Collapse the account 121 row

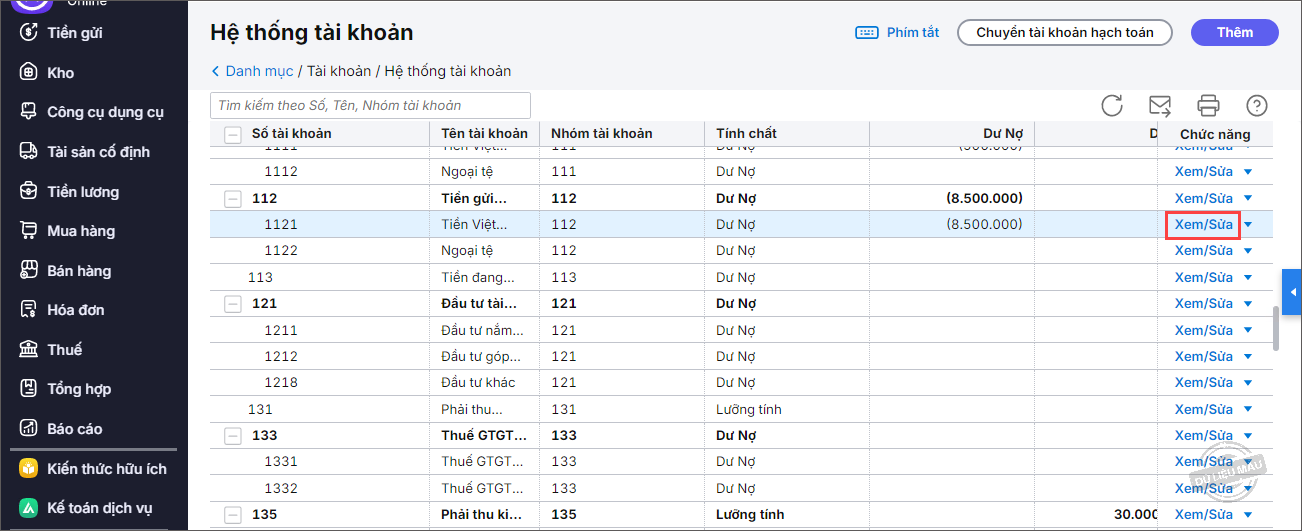tap(233, 303)
